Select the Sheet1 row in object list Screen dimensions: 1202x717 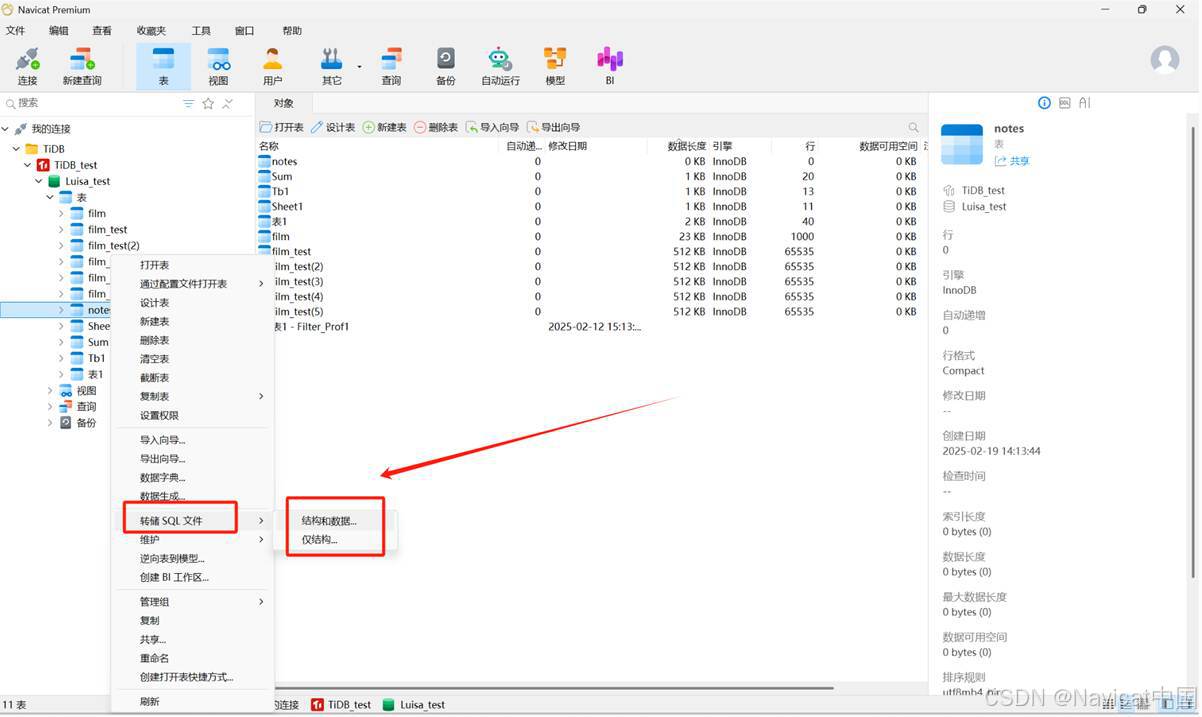590,206
